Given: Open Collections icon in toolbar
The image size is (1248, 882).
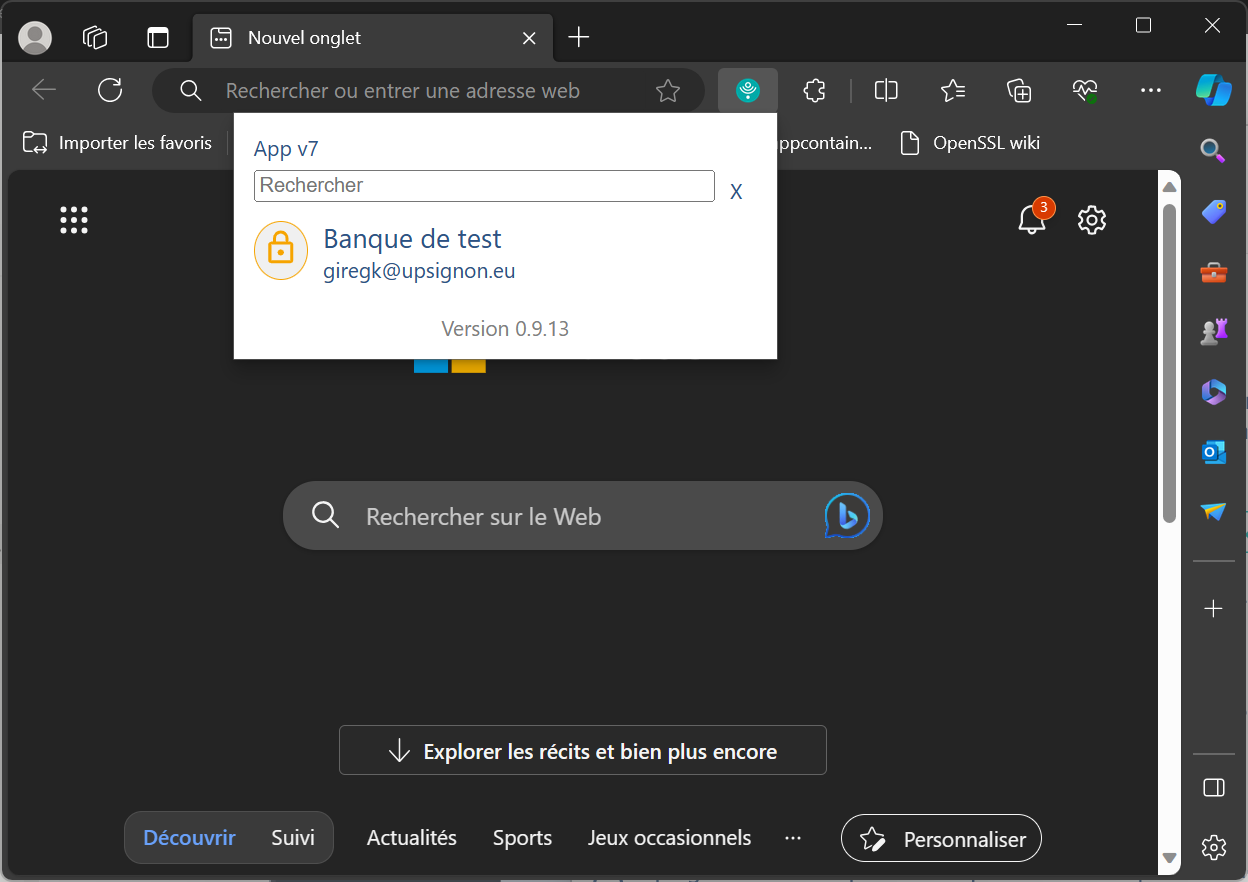Looking at the screenshot, I should point(1018,91).
